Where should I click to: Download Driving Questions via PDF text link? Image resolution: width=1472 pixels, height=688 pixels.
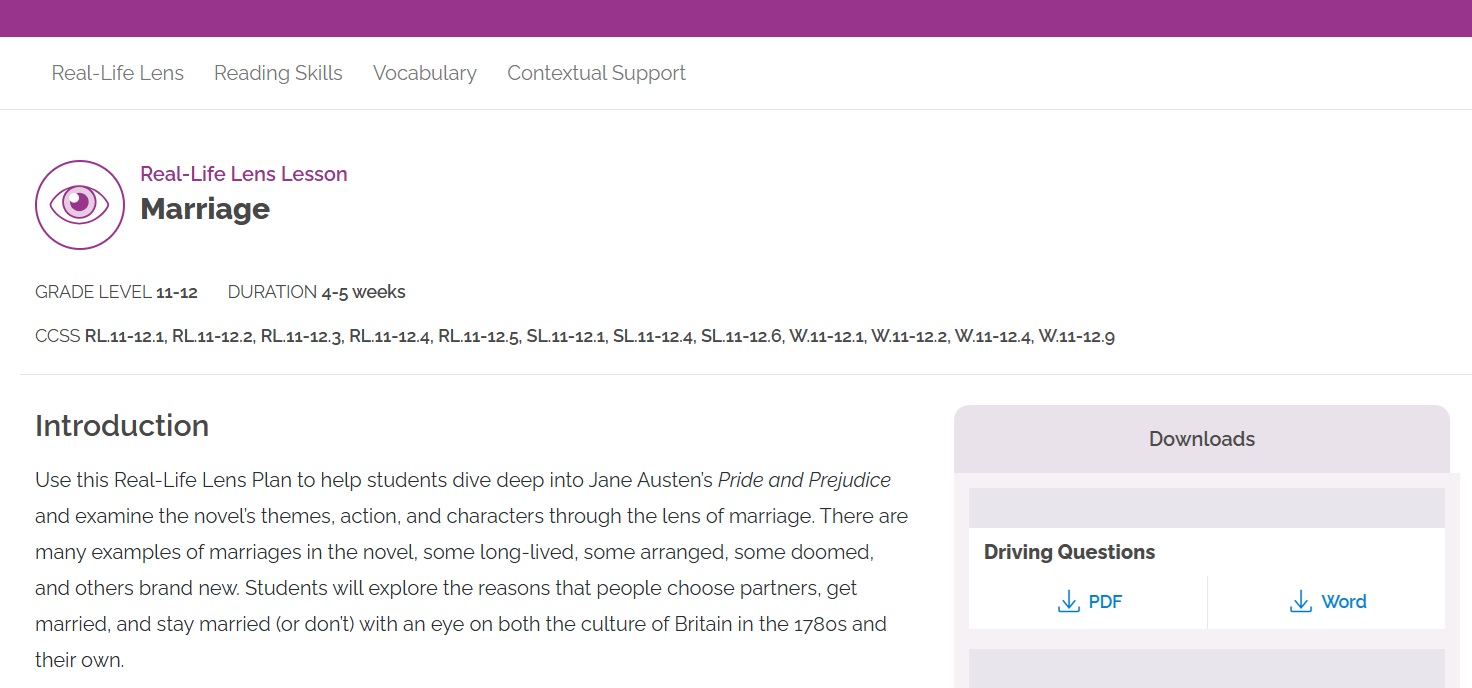coord(1105,602)
